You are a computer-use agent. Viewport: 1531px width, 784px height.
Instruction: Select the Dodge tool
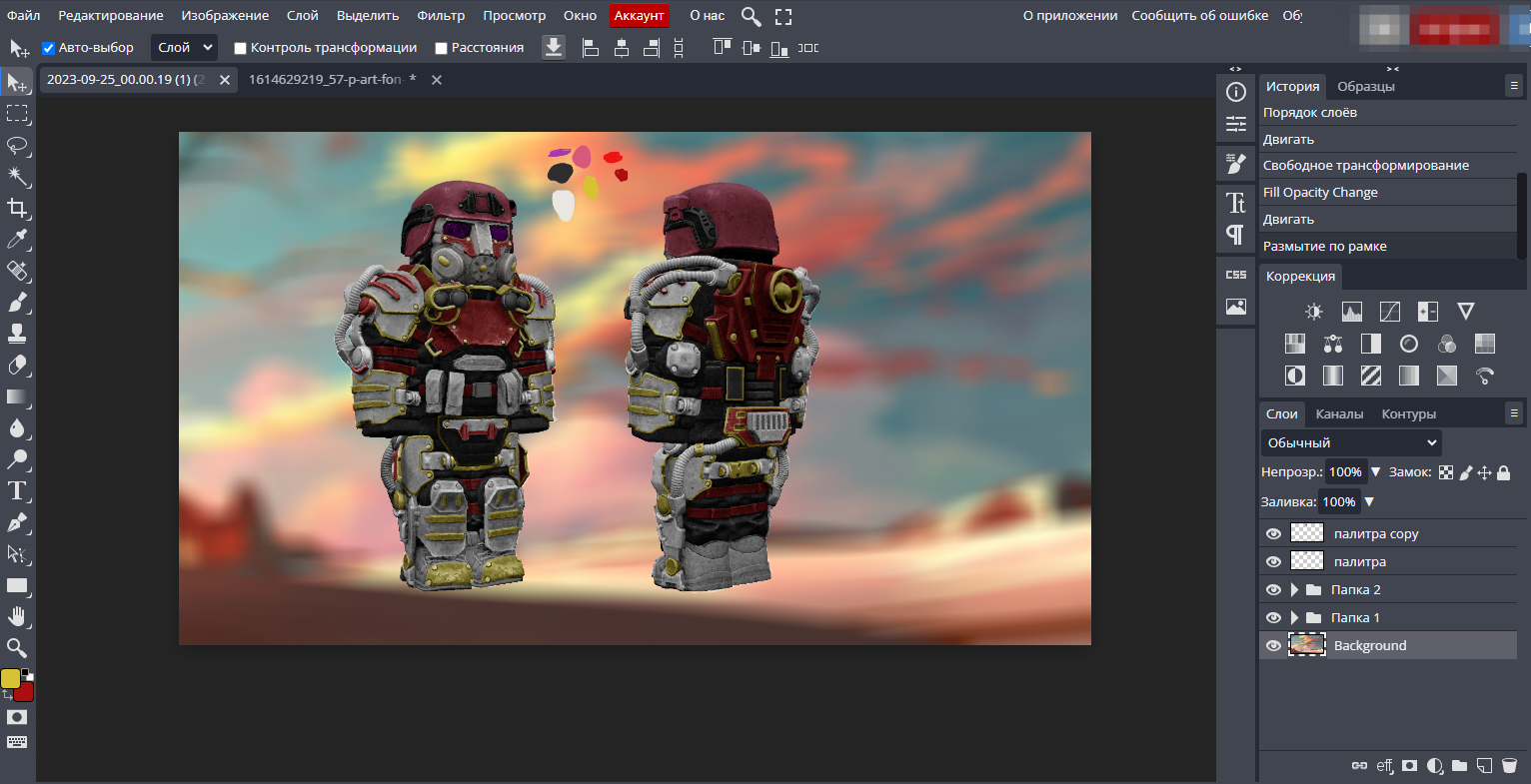point(17,459)
